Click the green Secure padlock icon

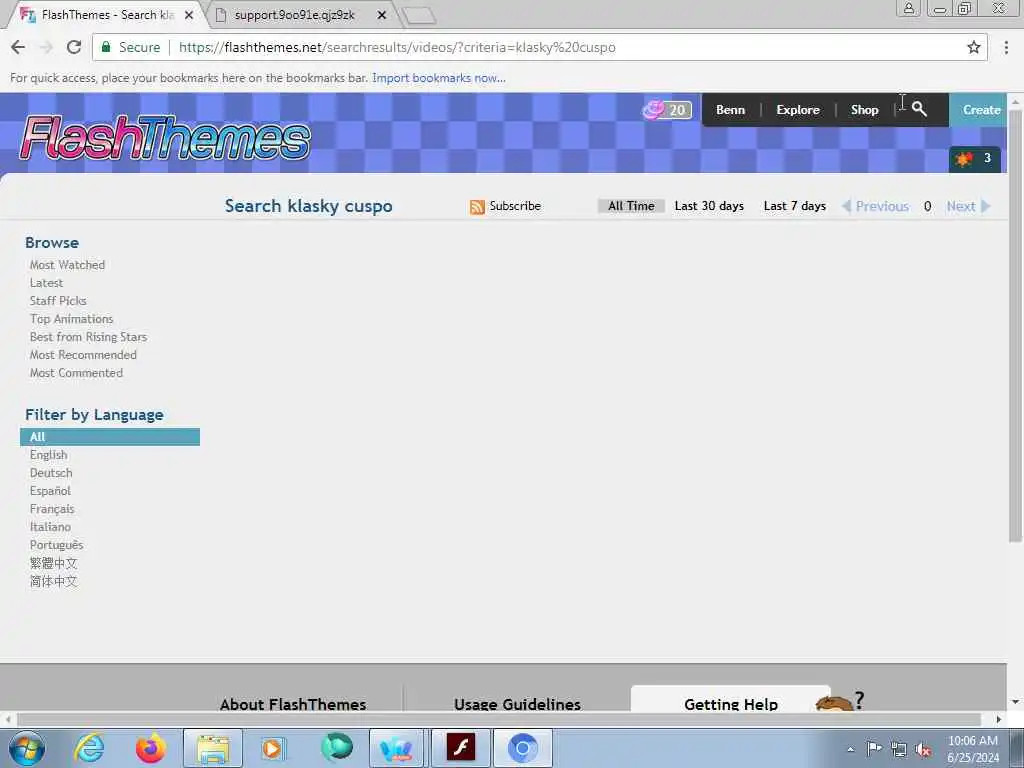tap(105, 47)
